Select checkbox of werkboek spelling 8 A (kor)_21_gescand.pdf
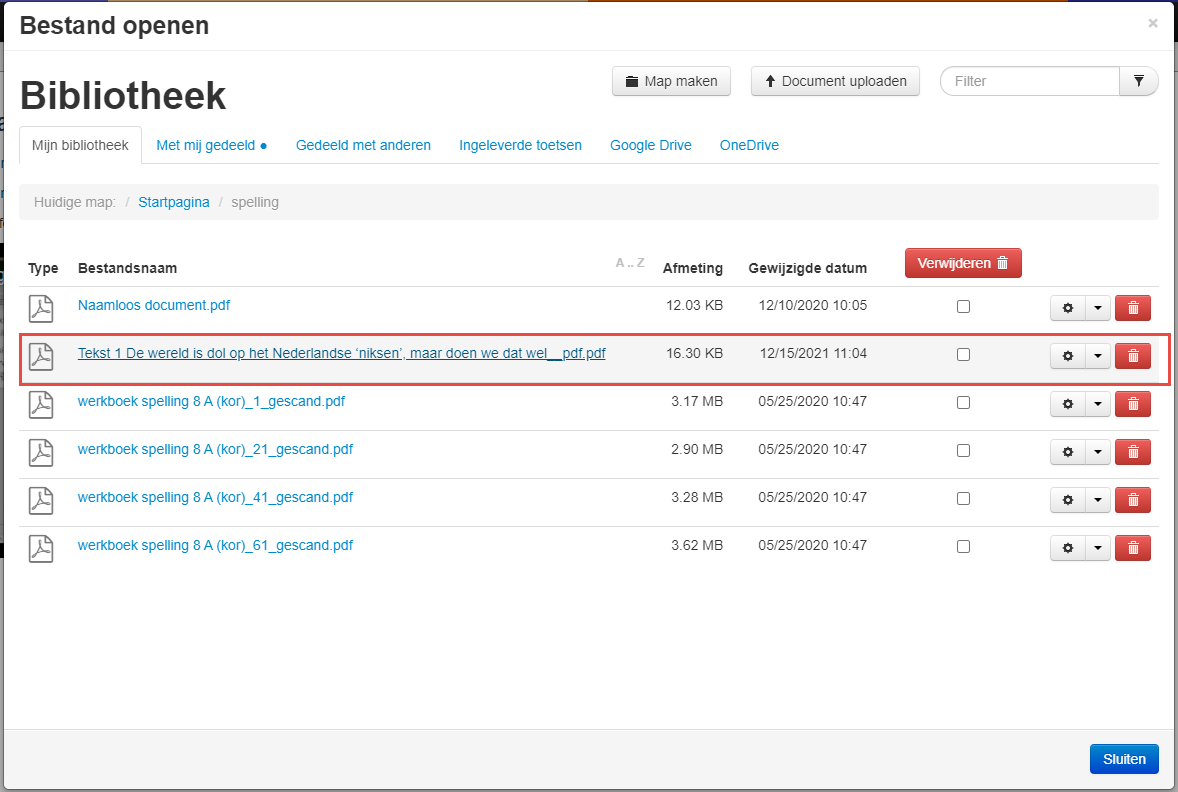 (963, 451)
